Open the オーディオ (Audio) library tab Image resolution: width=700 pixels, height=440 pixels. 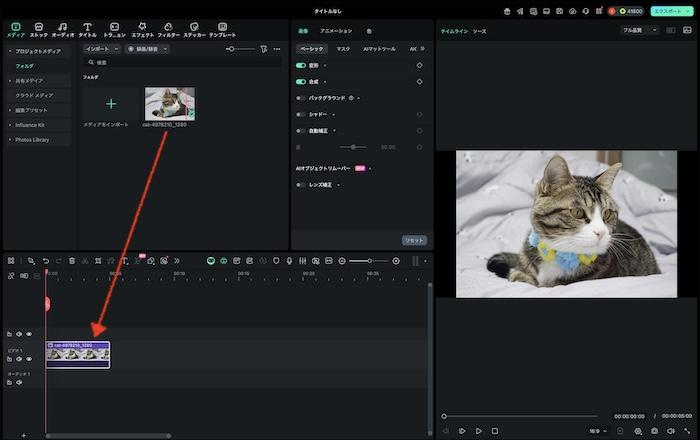coord(63,29)
